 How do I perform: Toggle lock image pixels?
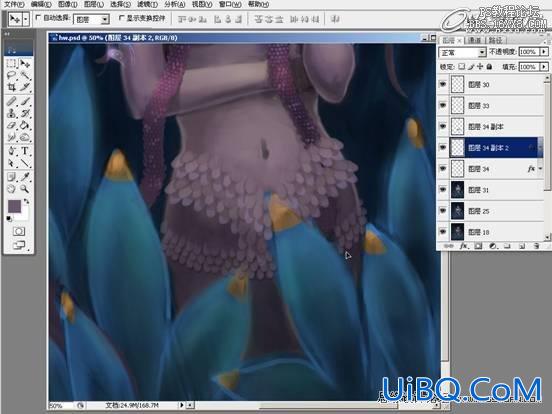pyautogui.click(x=471, y=67)
